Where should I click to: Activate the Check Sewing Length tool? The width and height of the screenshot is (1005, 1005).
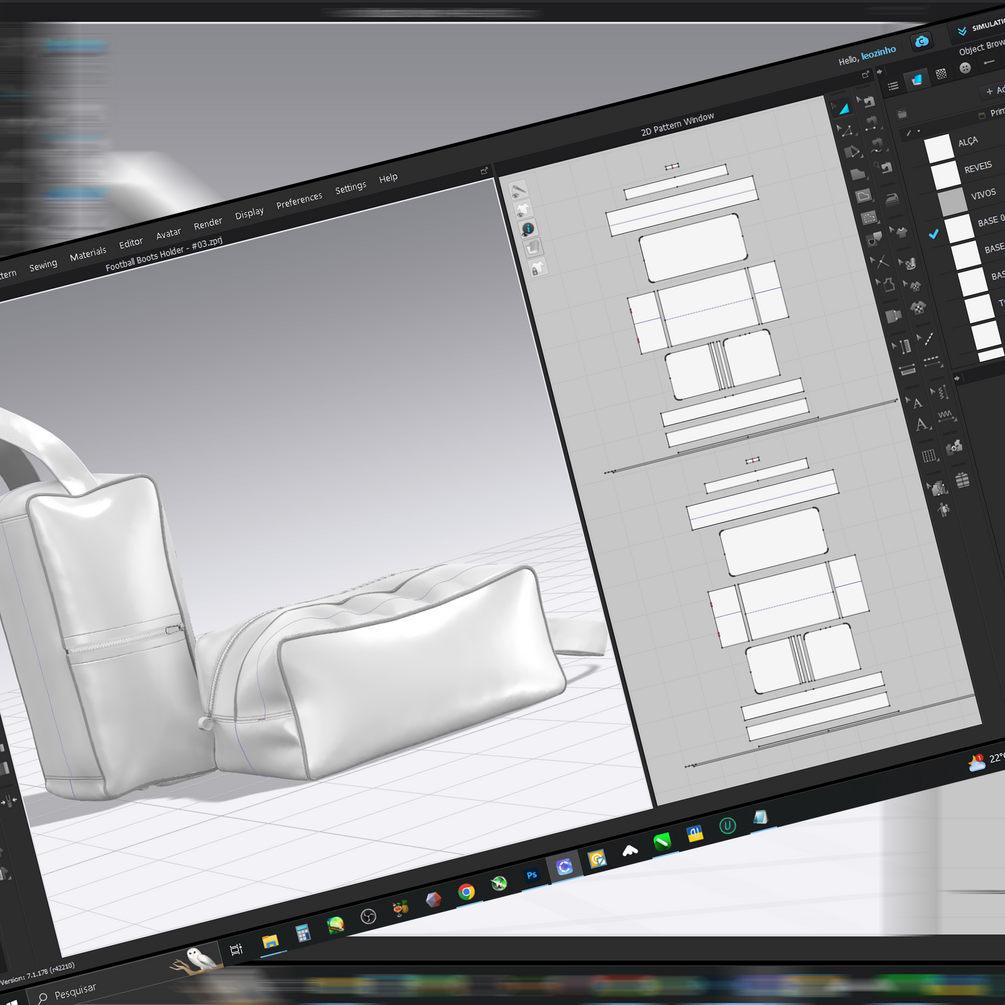[884, 168]
